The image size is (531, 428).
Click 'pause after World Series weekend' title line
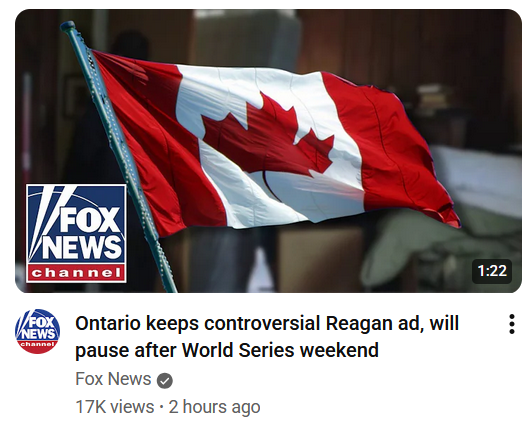[x=227, y=350]
